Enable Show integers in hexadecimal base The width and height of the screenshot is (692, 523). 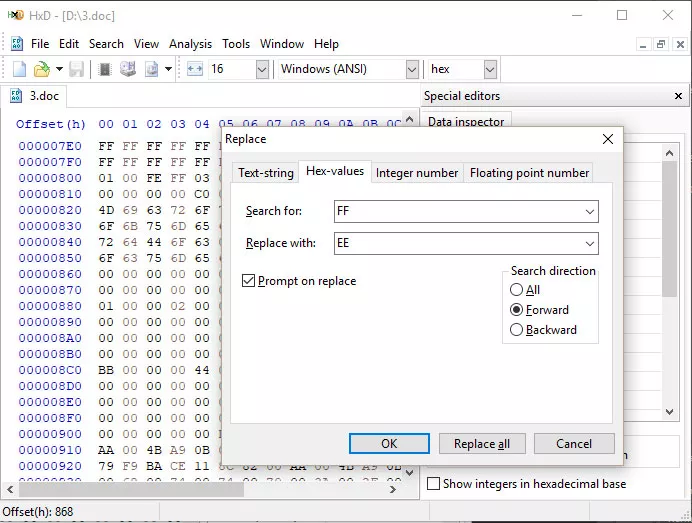[x=433, y=484]
